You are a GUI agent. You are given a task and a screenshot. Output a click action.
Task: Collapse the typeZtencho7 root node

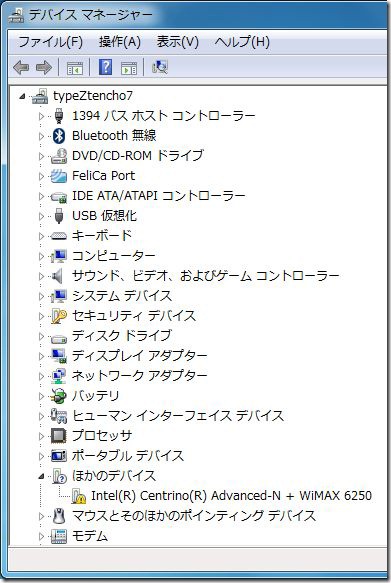(x=22, y=96)
